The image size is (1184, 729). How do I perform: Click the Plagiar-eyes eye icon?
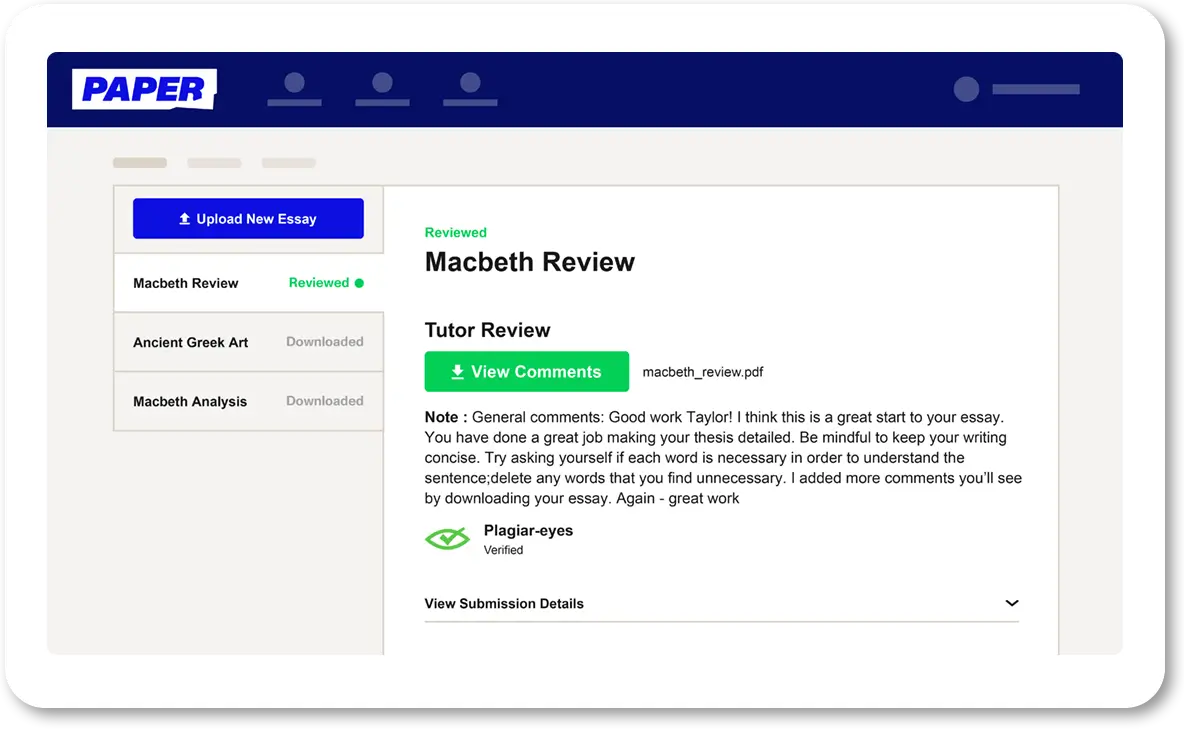click(447, 539)
